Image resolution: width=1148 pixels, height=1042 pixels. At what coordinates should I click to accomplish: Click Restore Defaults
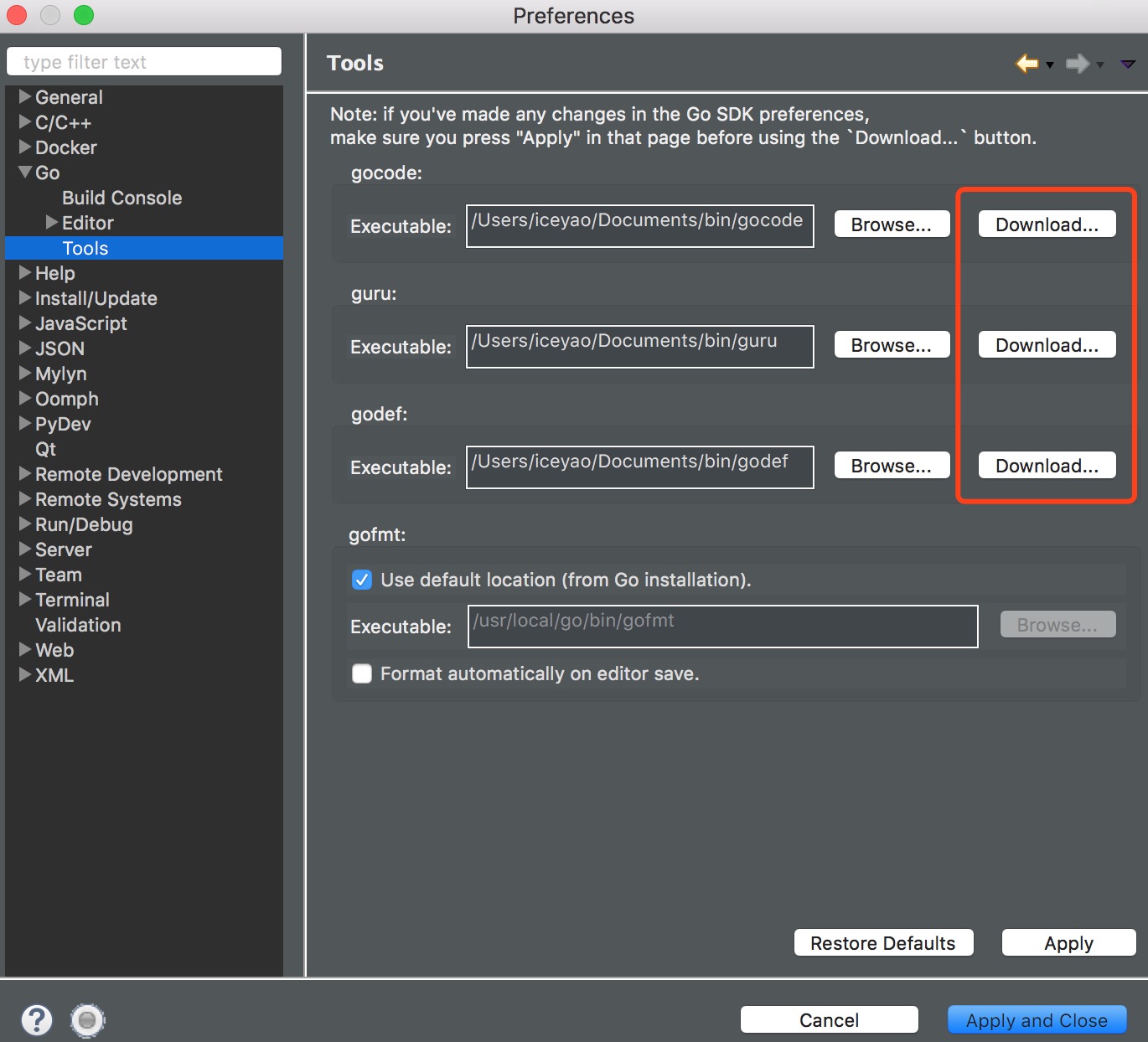[x=882, y=943]
